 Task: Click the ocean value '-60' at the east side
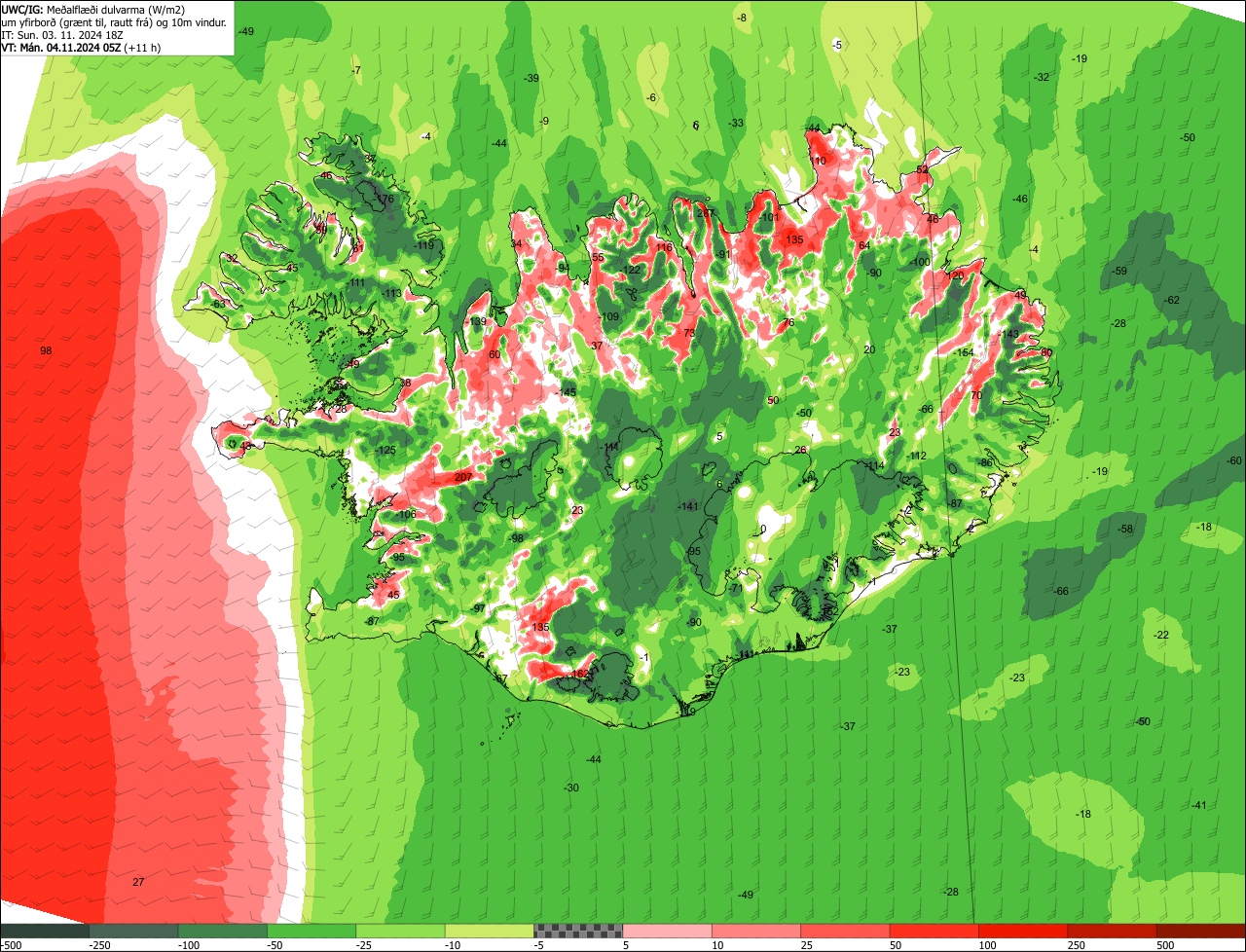1234,460
